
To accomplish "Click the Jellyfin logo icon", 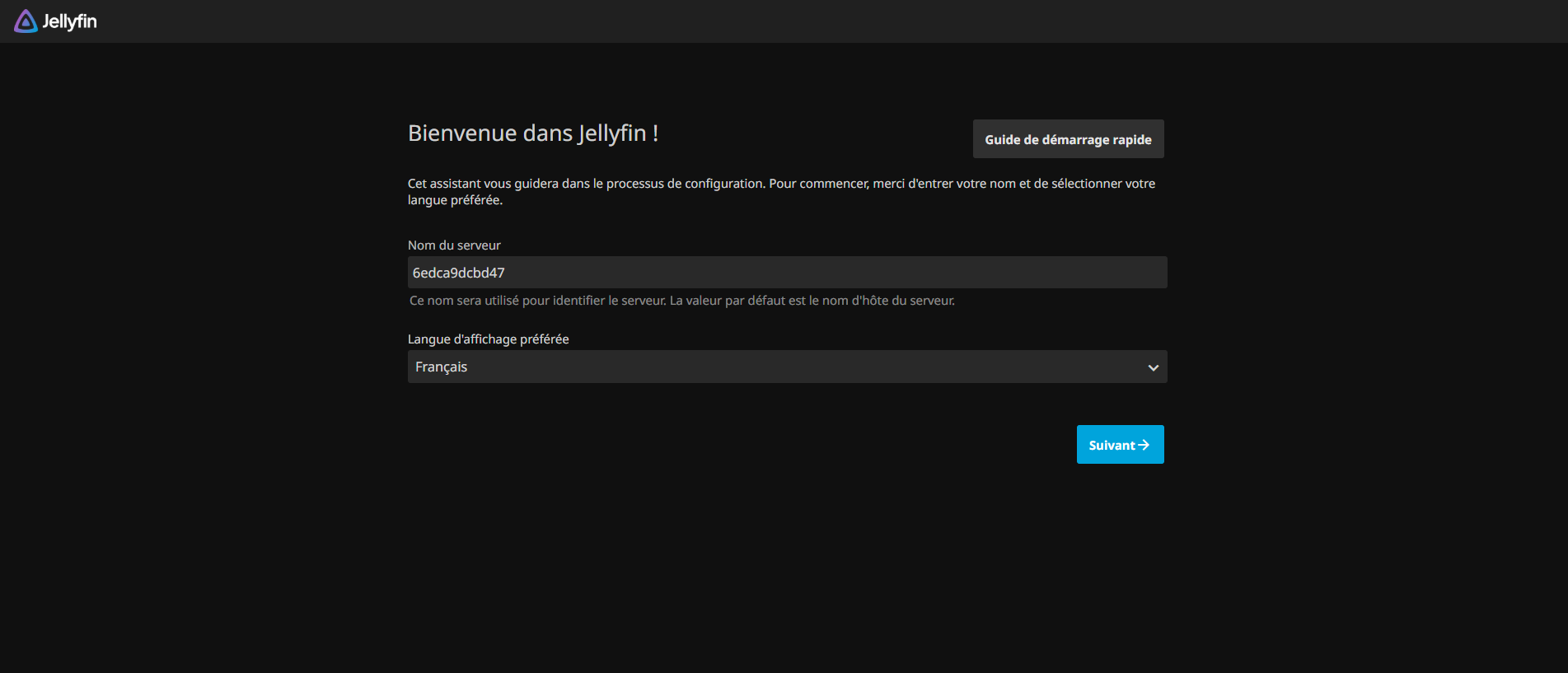I will (x=26, y=21).
